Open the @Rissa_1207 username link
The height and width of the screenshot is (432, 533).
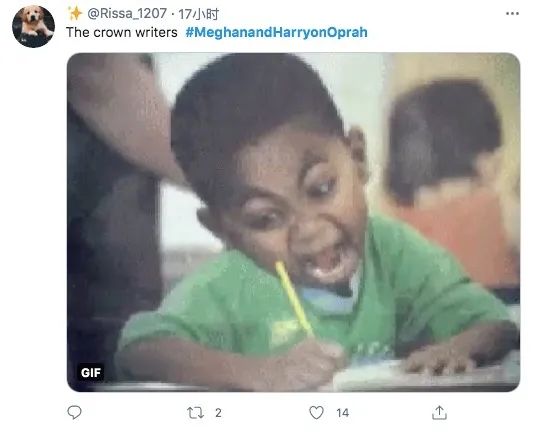(127, 14)
